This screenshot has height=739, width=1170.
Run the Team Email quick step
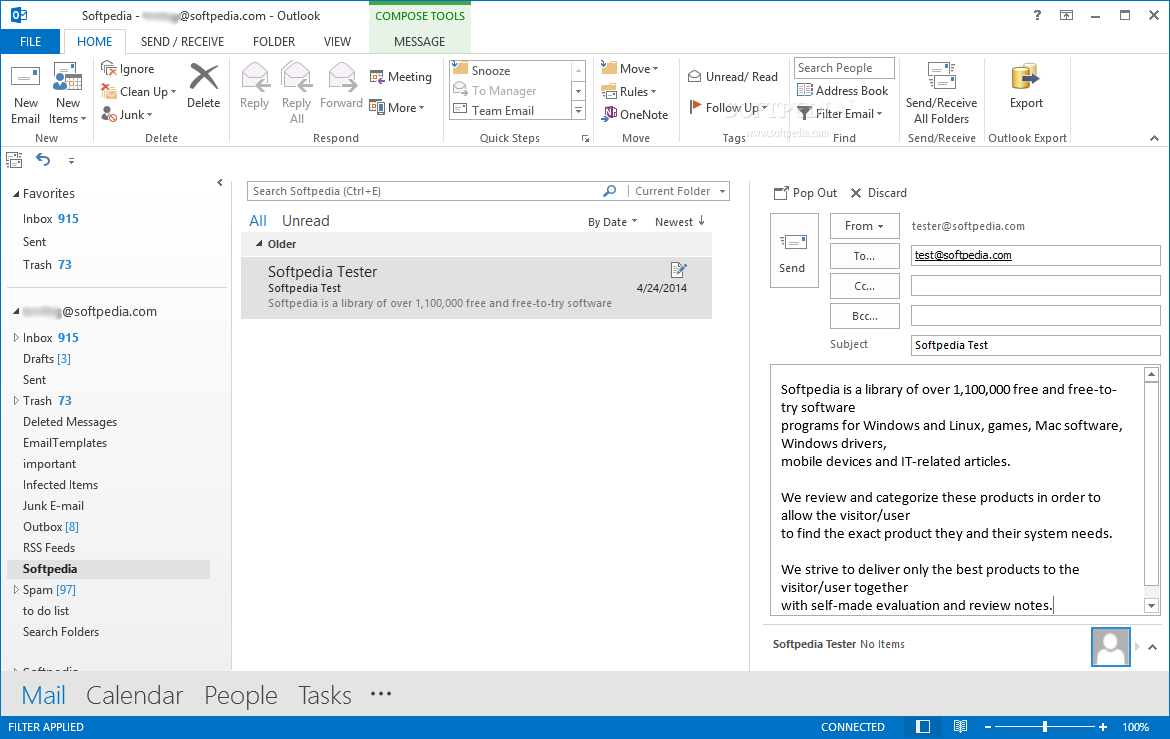click(x=510, y=110)
